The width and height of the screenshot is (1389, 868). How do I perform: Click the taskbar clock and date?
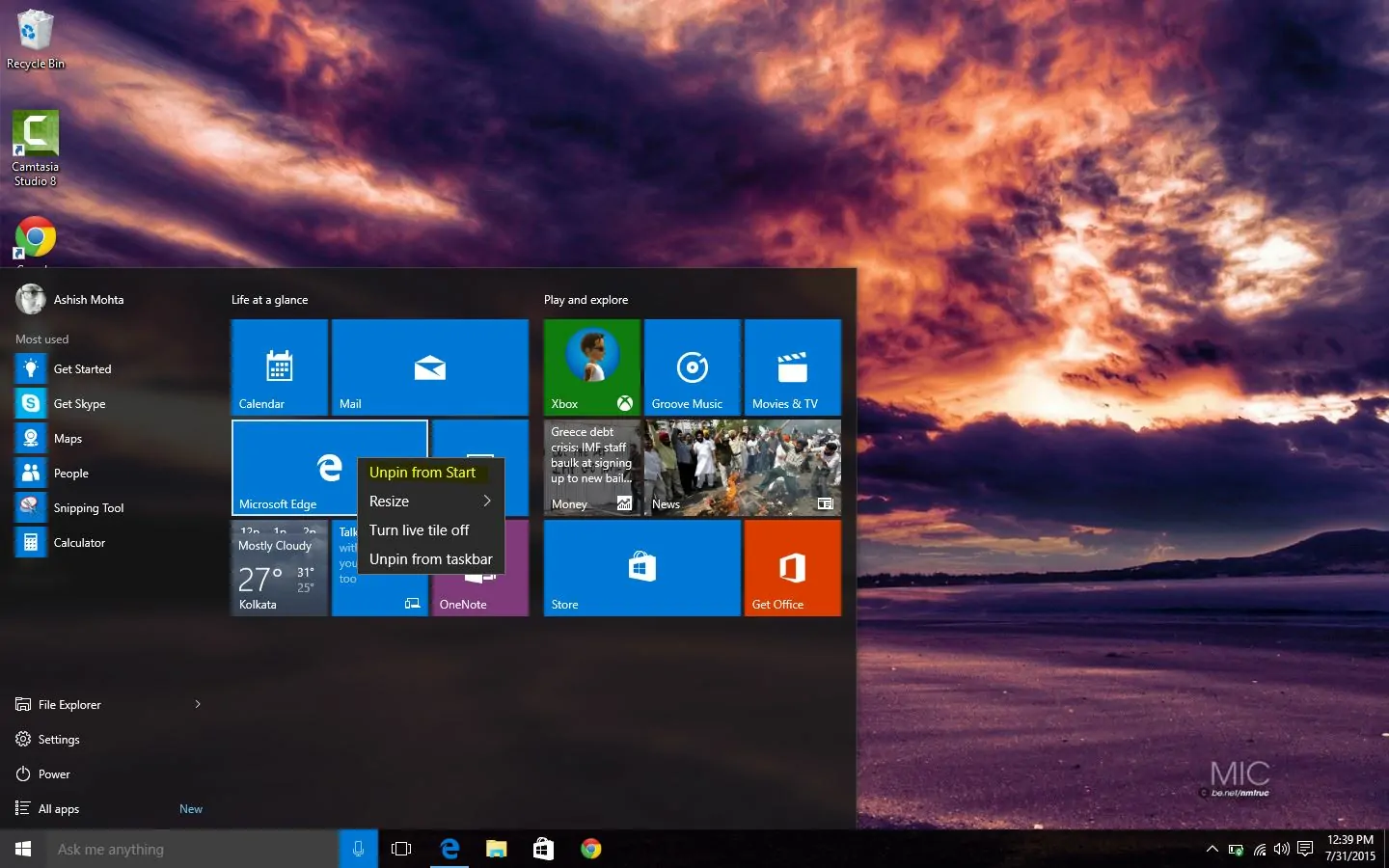point(1350,849)
